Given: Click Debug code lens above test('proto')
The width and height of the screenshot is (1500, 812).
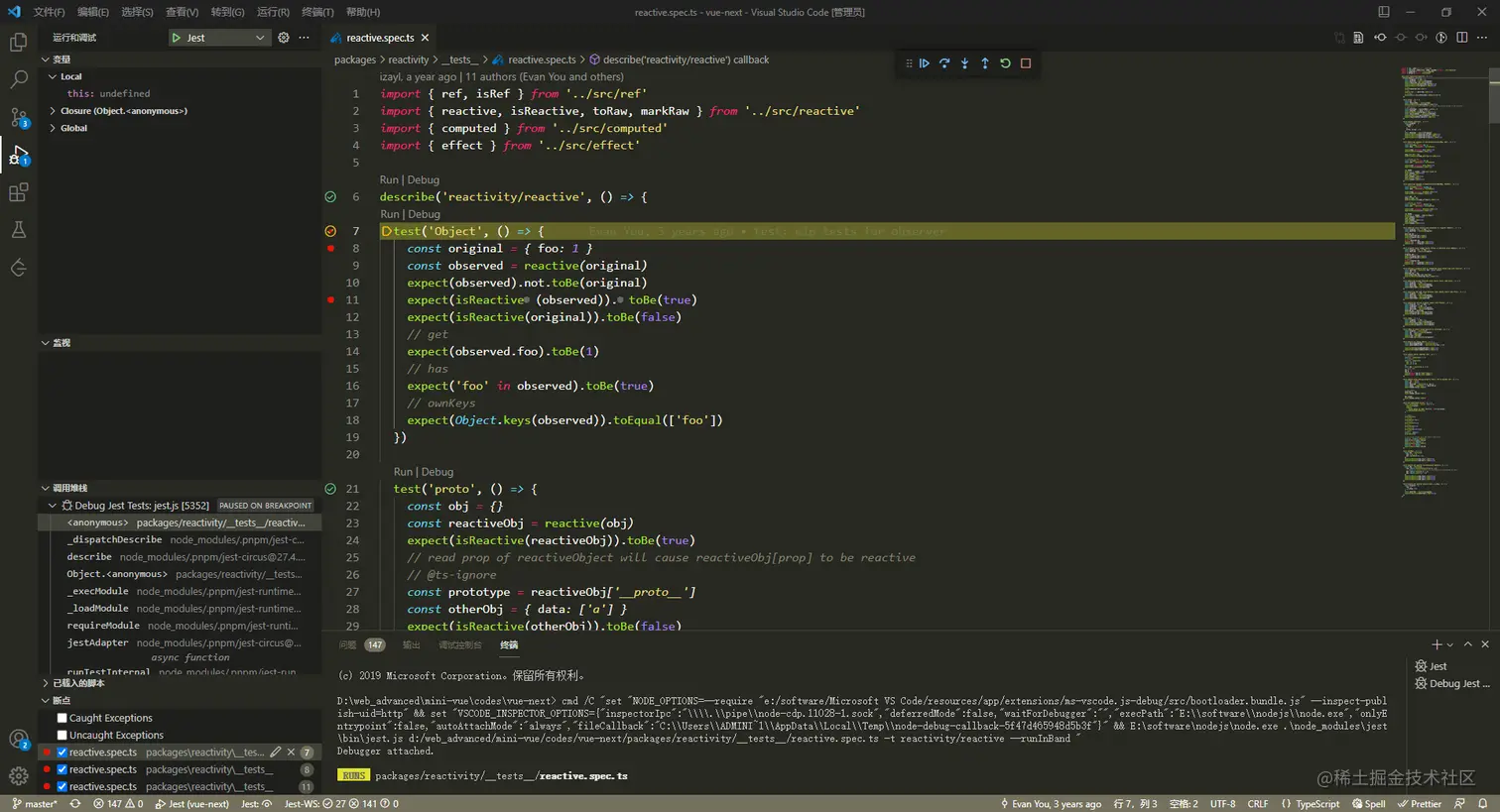Looking at the screenshot, I should [437, 472].
